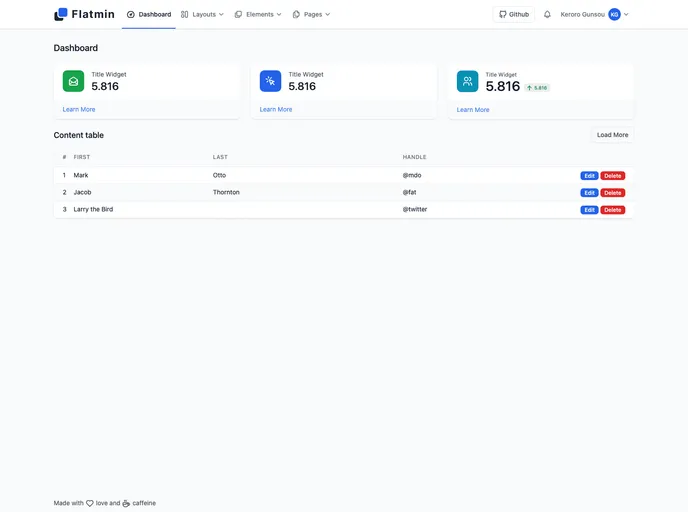688x512 pixels.
Task: Delete the Larry the Bird row
Action: click(x=613, y=210)
